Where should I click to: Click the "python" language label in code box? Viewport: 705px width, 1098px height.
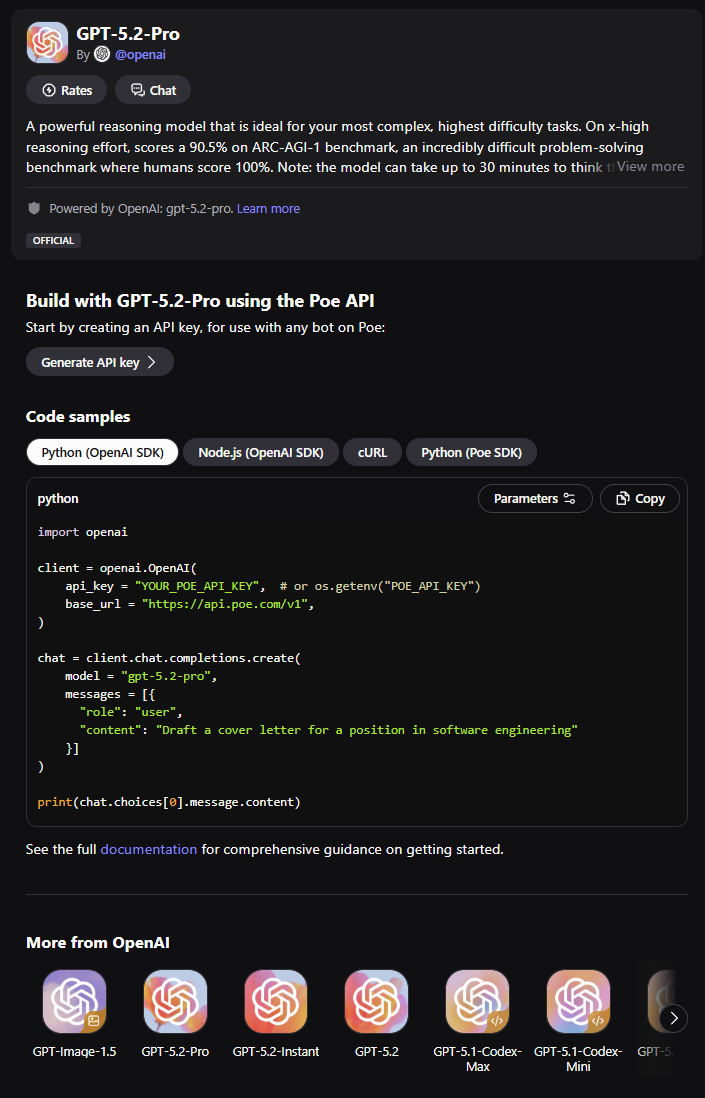point(58,499)
